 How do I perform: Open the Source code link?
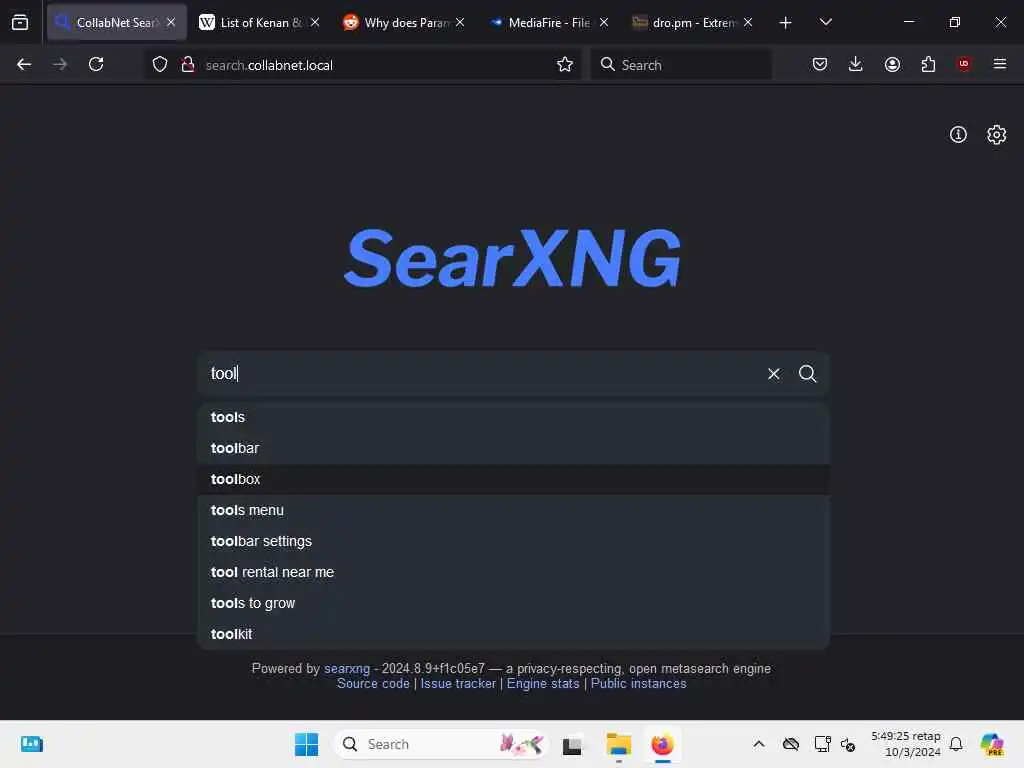(373, 684)
